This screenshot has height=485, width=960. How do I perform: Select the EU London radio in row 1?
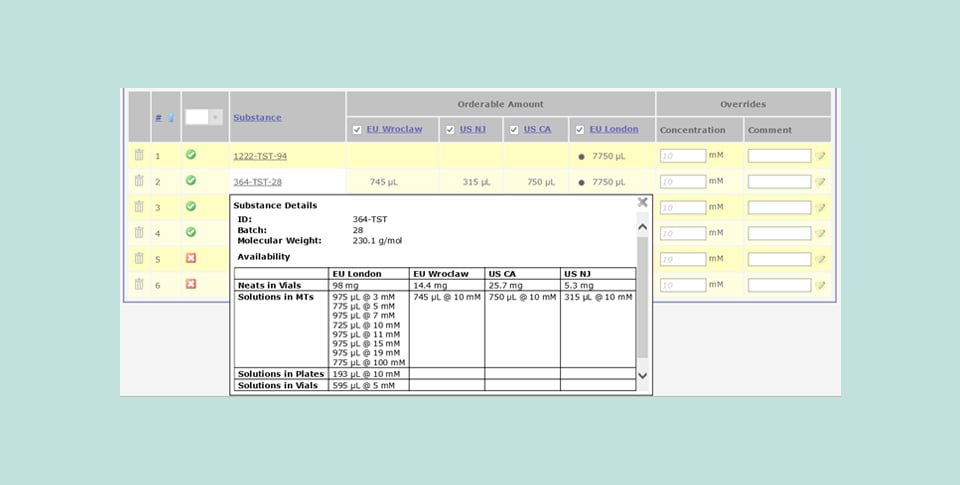[581, 156]
